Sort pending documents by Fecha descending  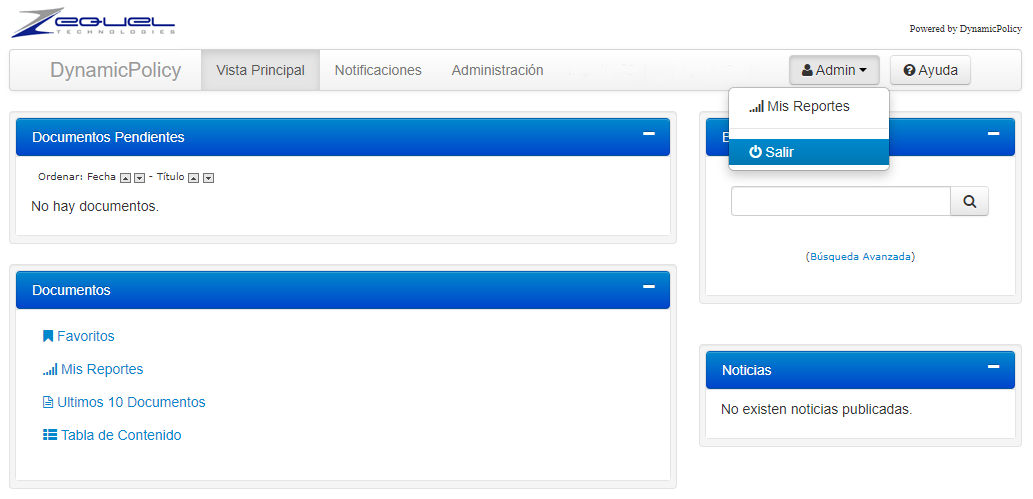click(x=139, y=178)
